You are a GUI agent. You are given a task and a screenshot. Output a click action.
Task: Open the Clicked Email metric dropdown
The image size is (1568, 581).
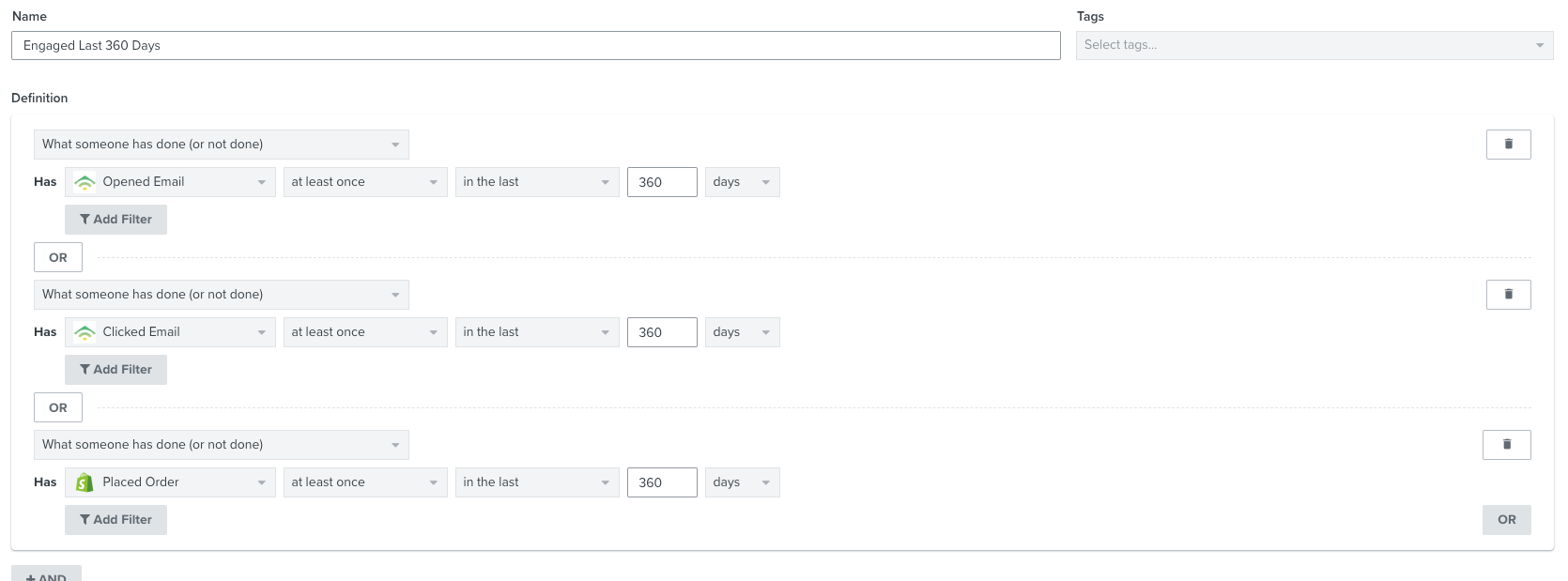click(170, 332)
